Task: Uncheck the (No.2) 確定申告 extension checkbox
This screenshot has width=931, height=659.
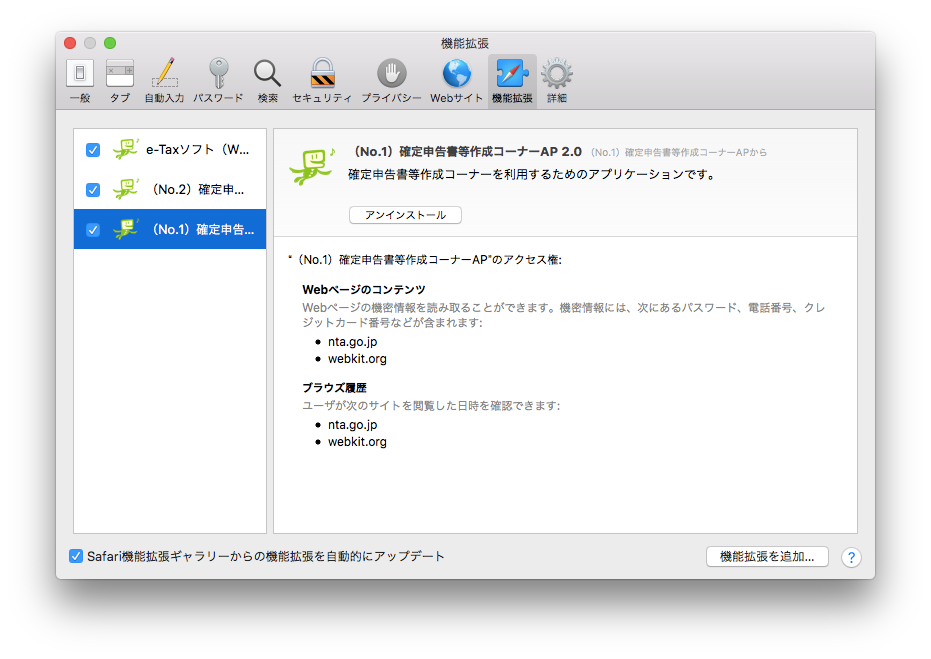Action: (x=93, y=189)
